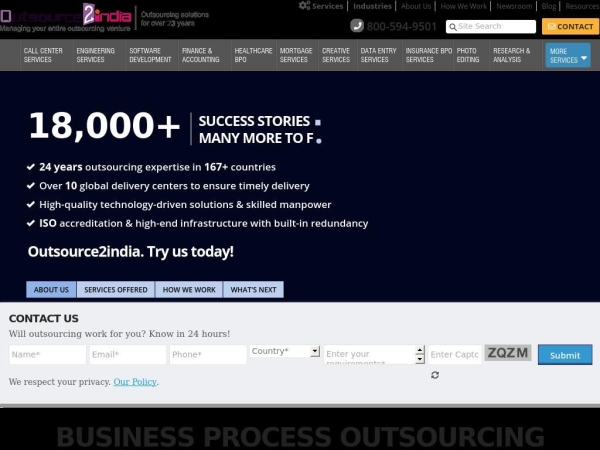The image size is (600, 450).
Task: Click the Services gear icon
Action: (x=304, y=6)
